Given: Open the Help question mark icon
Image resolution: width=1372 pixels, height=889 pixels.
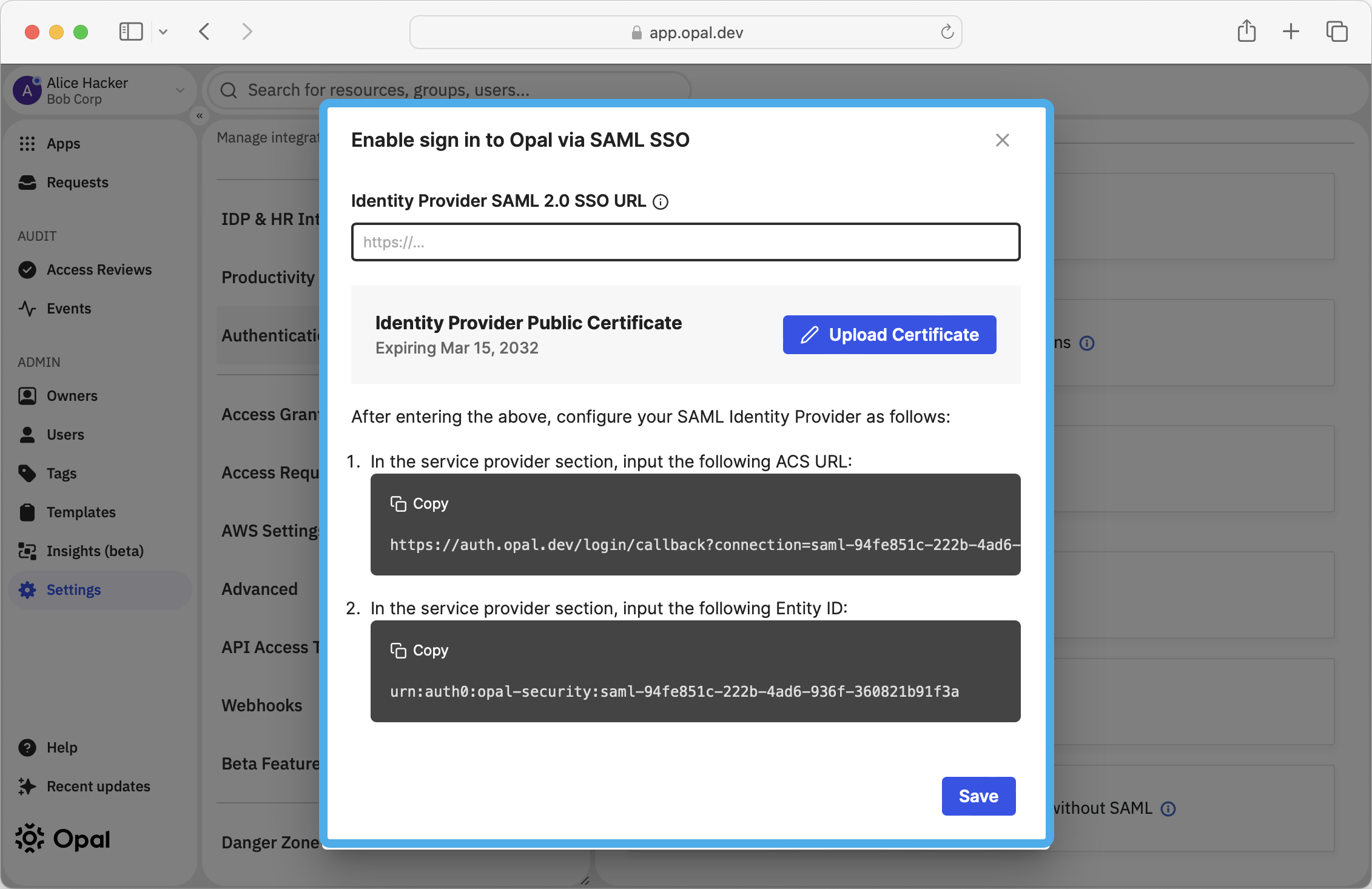Looking at the screenshot, I should click(27, 748).
